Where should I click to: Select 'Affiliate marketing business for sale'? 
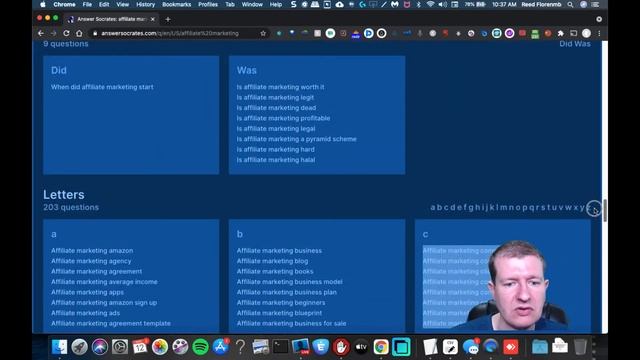point(291,324)
